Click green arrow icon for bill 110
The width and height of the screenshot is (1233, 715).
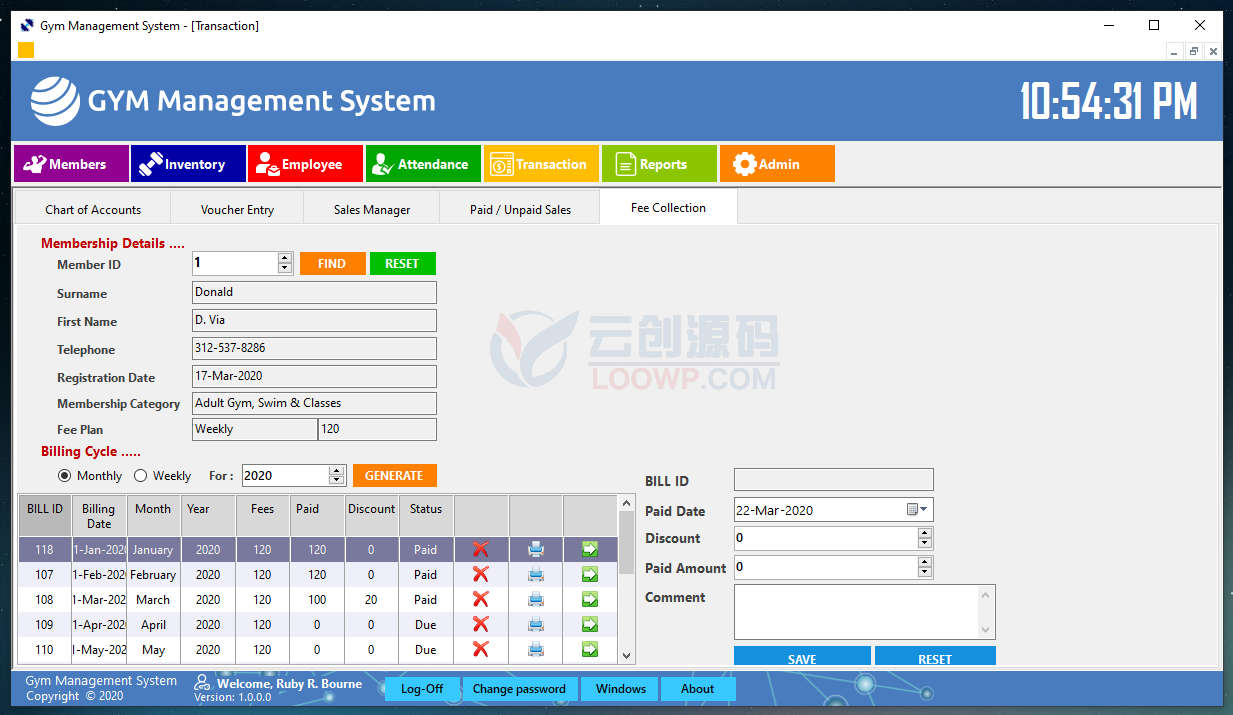(x=590, y=649)
